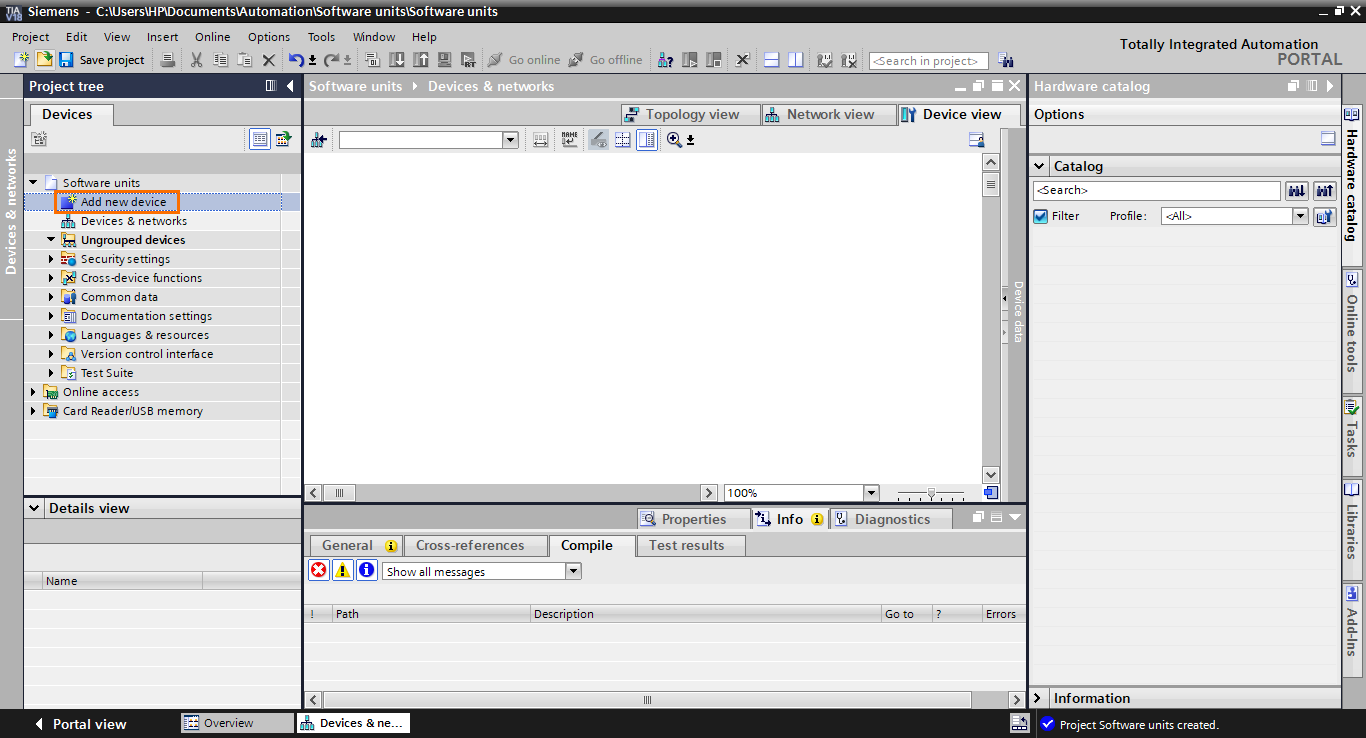Viewport: 1366px width, 738px height.
Task: Open the 100% zoom level dropdown
Action: coord(870,493)
